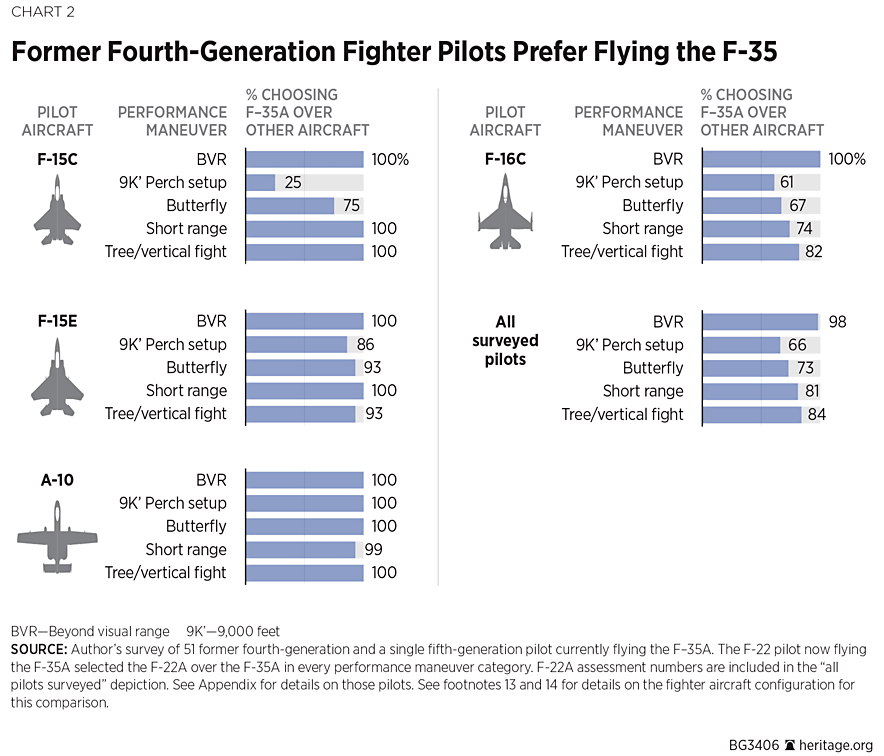This screenshot has width=884, height=756.
Task: Select the F-15C Butterfly 75 percent bar
Action: [x=289, y=205]
